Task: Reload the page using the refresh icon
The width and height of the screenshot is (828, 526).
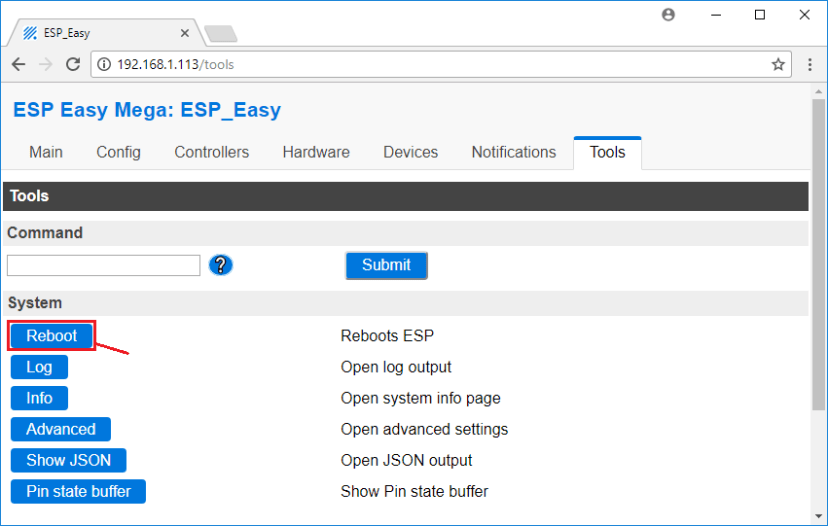Action: (x=73, y=64)
